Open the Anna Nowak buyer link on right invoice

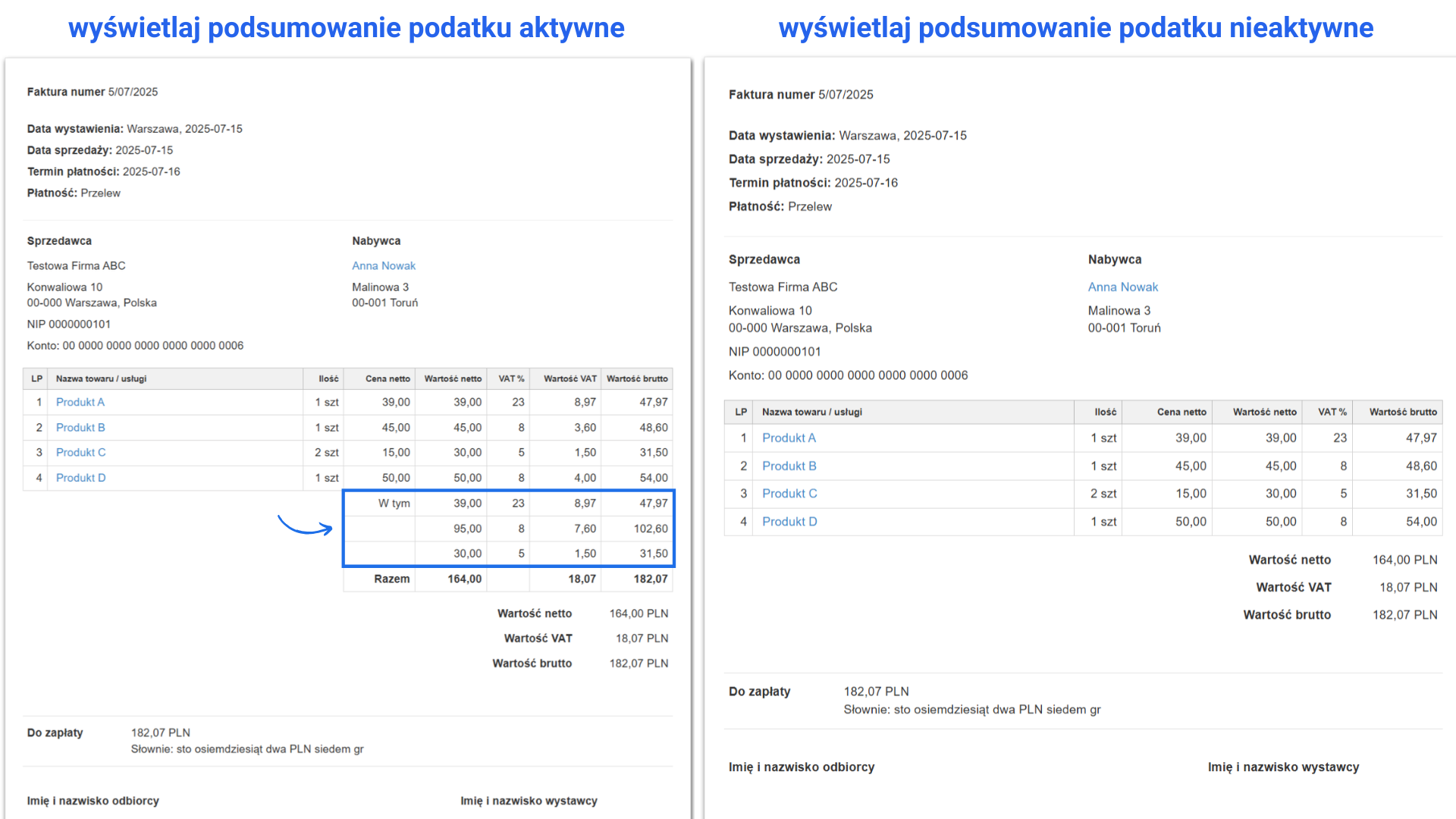point(1123,287)
